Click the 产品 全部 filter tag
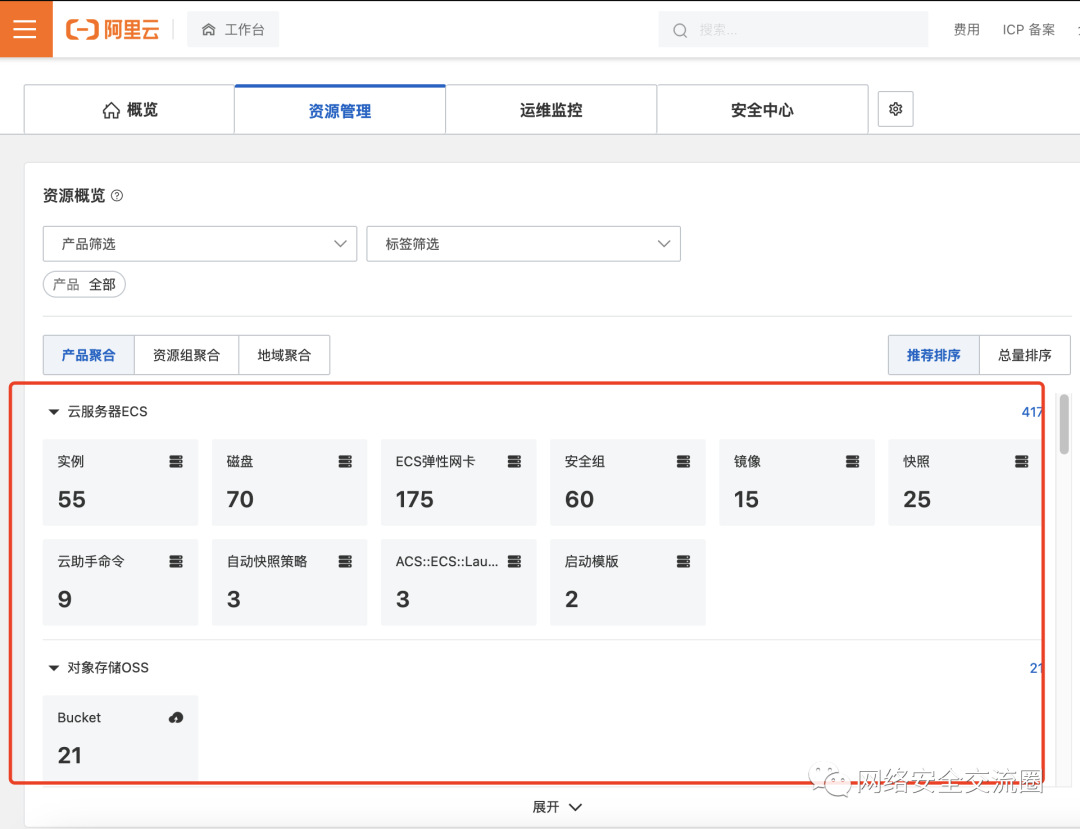The width and height of the screenshot is (1080, 829). point(84,284)
